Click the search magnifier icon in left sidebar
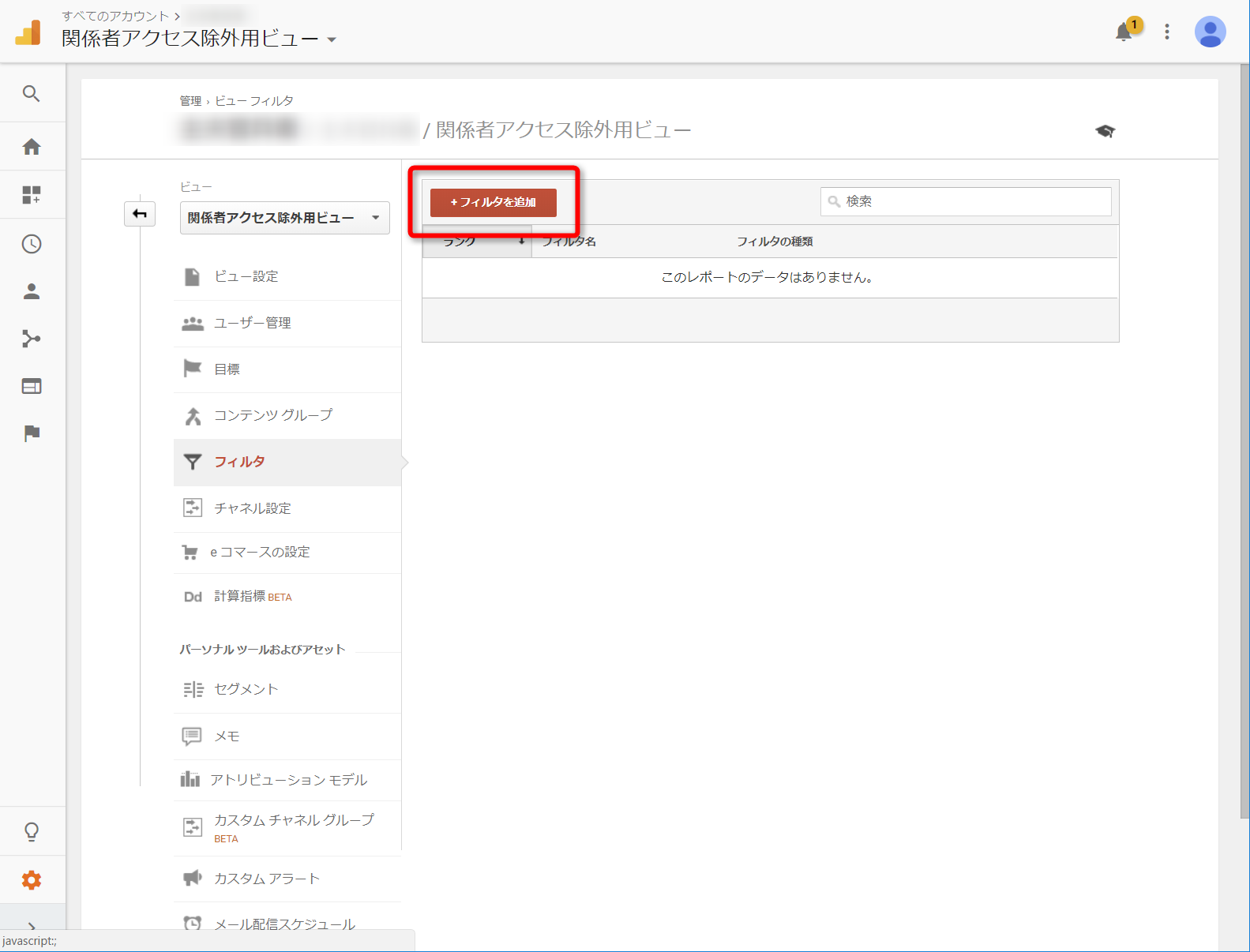The width and height of the screenshot is (1250, 952). (32, 94)
